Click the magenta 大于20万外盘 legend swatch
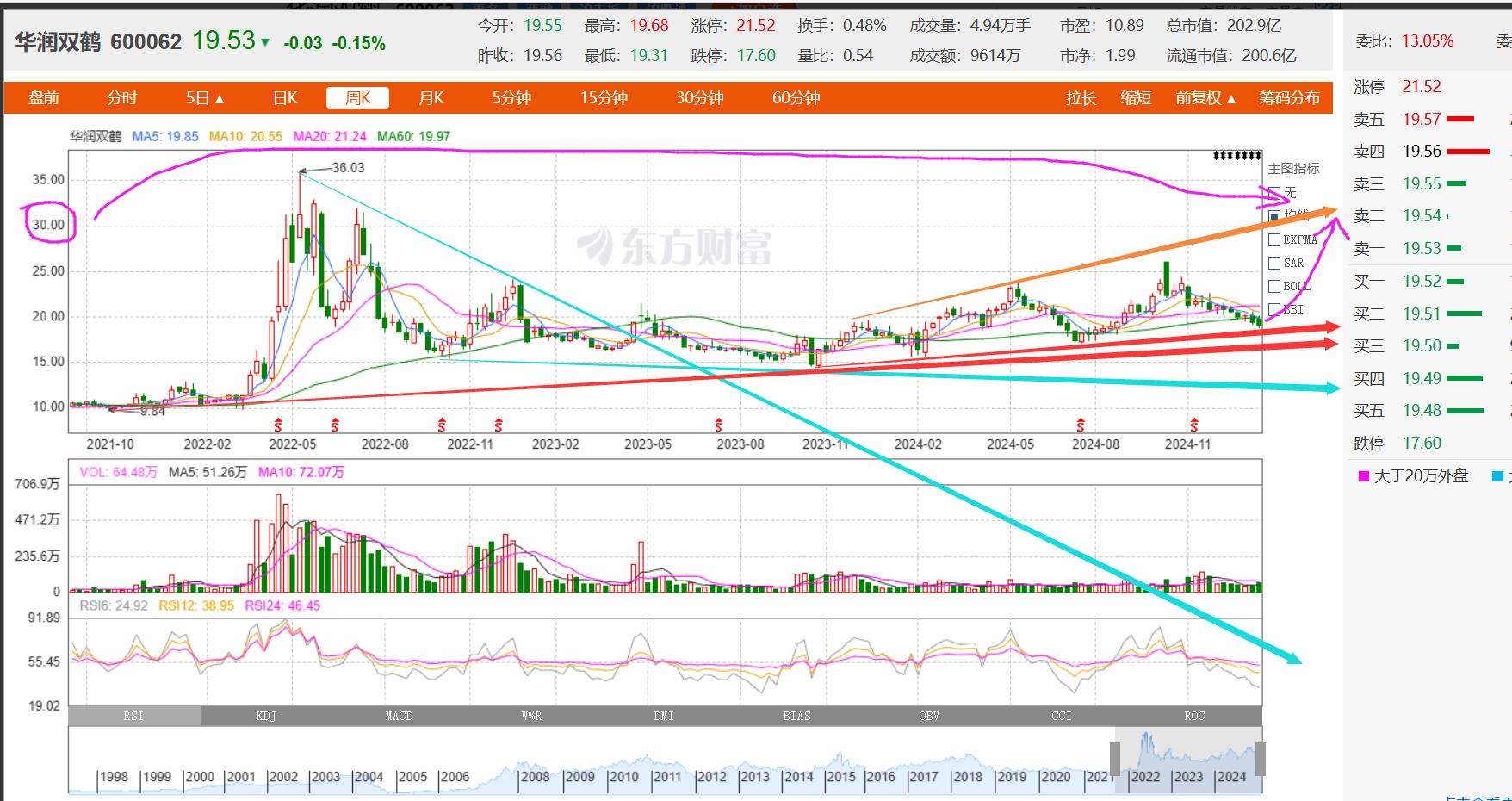 (1364, 476)
